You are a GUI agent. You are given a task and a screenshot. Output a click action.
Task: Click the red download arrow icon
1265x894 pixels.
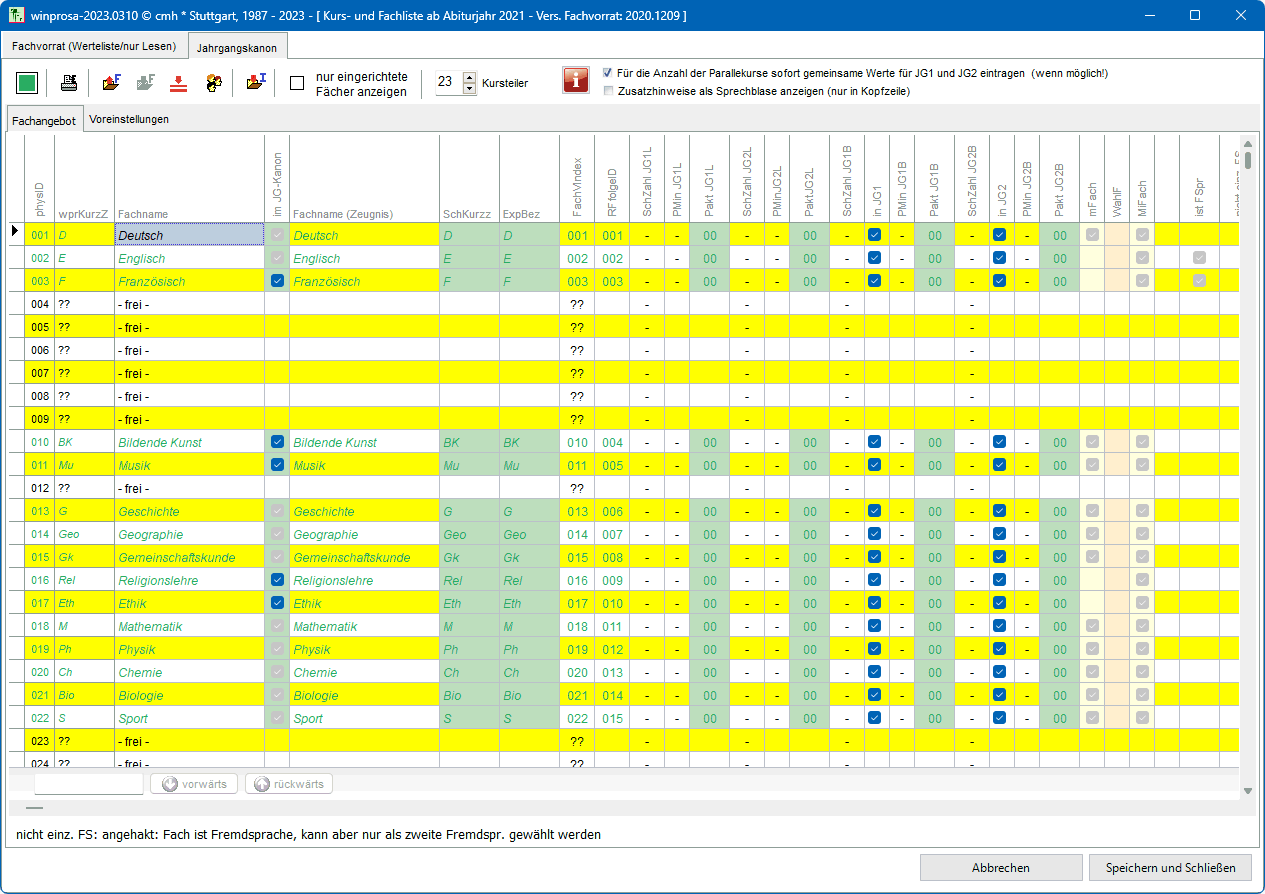(x=178, y=83)
